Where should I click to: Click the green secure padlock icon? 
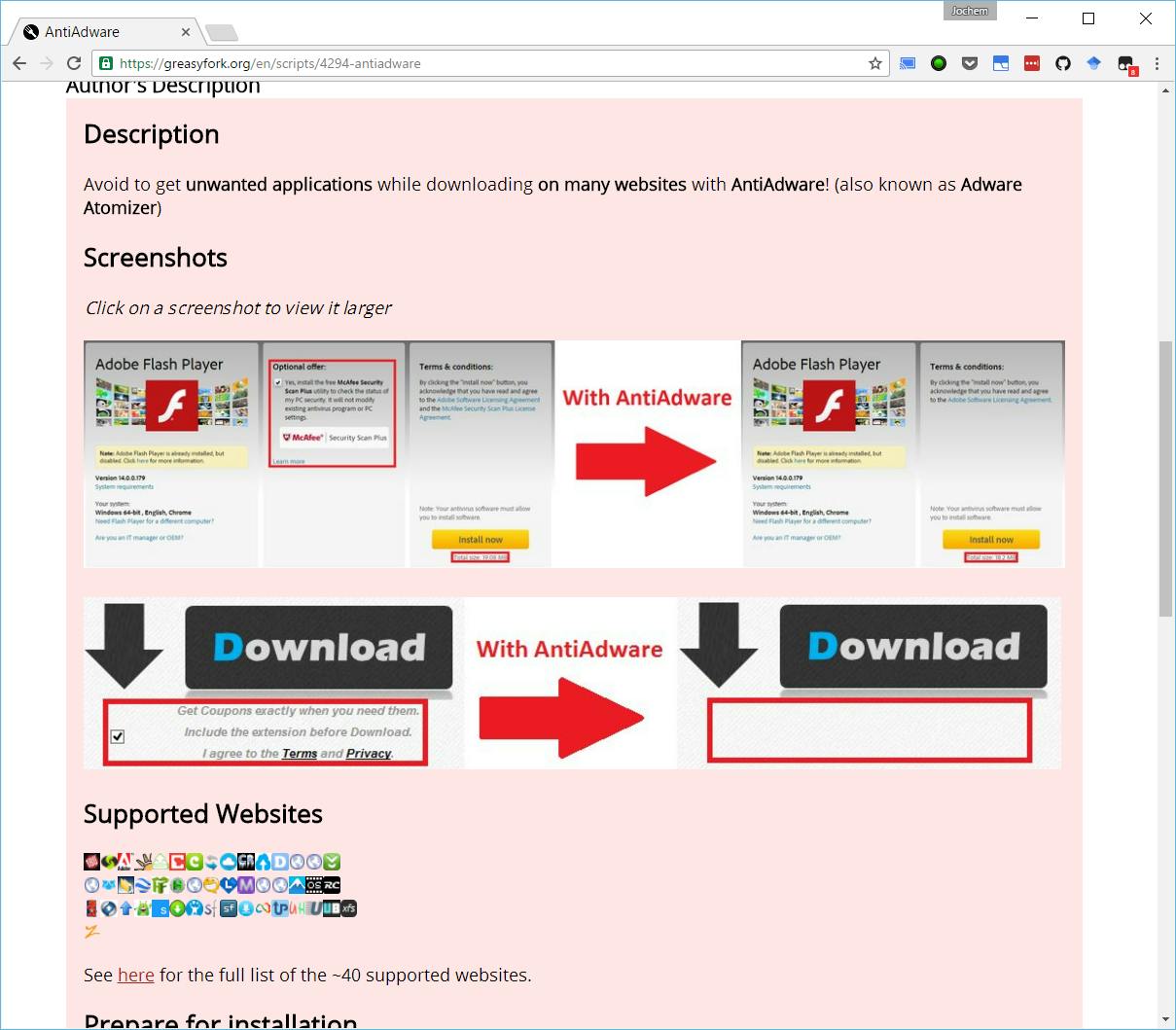tap(106, 63)
